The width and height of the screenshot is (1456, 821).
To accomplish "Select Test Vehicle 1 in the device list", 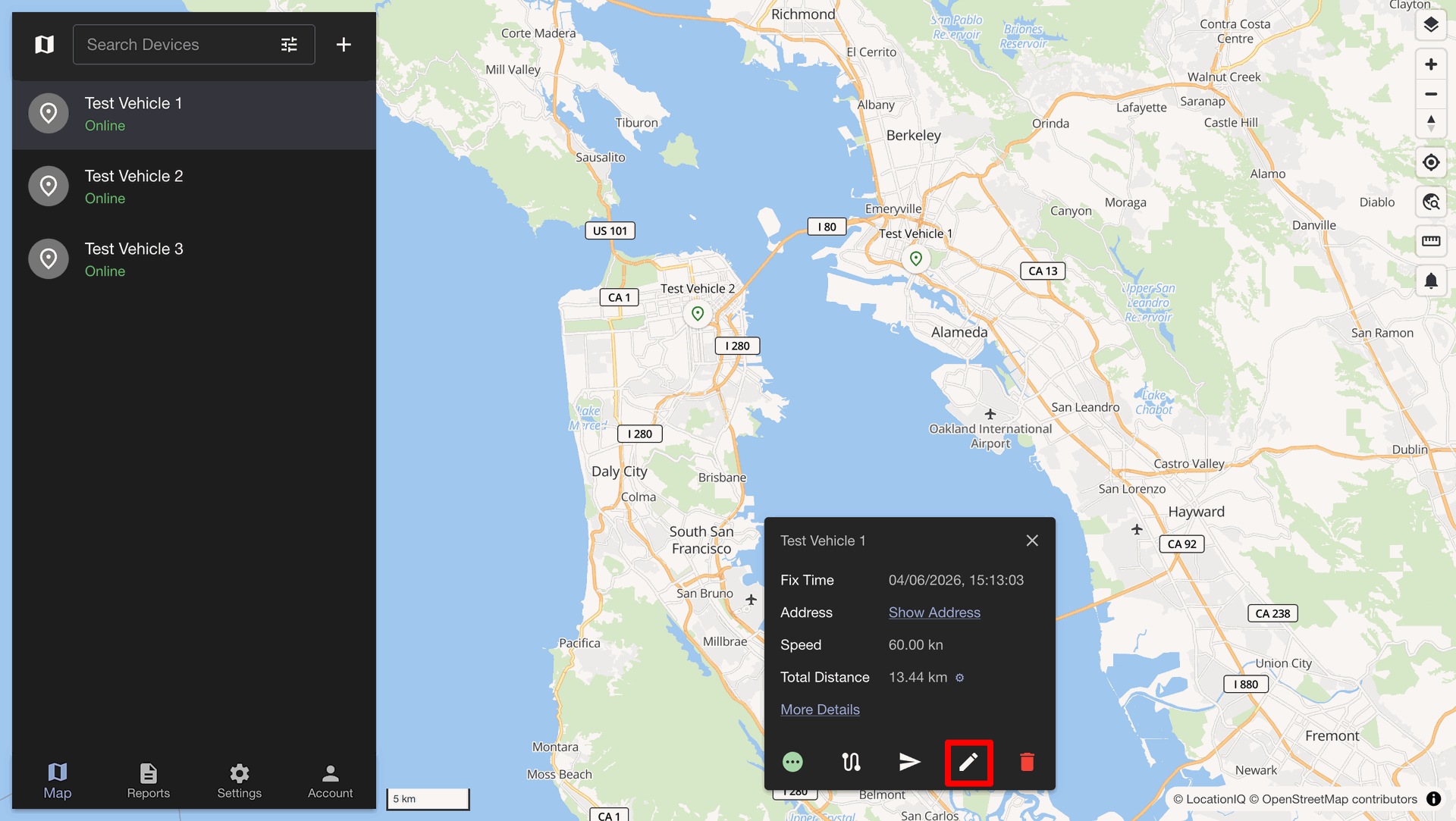I will (x=194, y=114).
